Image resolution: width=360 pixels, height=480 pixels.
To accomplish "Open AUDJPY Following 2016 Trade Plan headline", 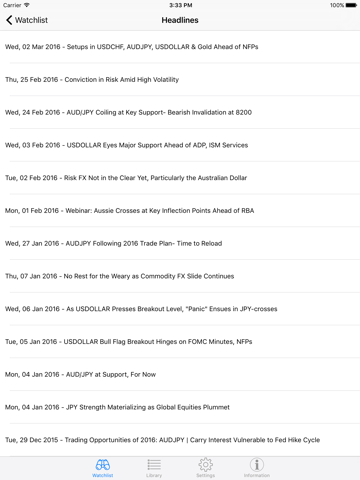I will click(180, 243).
